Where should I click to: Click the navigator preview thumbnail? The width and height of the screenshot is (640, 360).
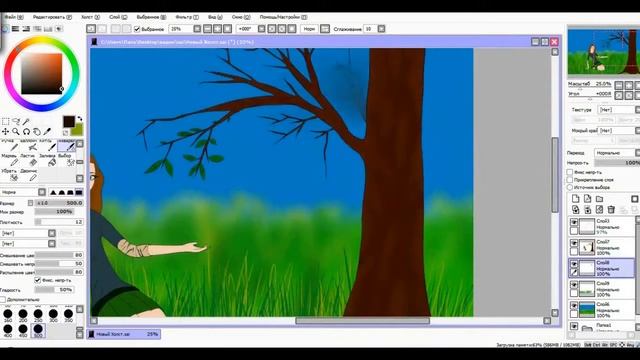tap(604, 52)
